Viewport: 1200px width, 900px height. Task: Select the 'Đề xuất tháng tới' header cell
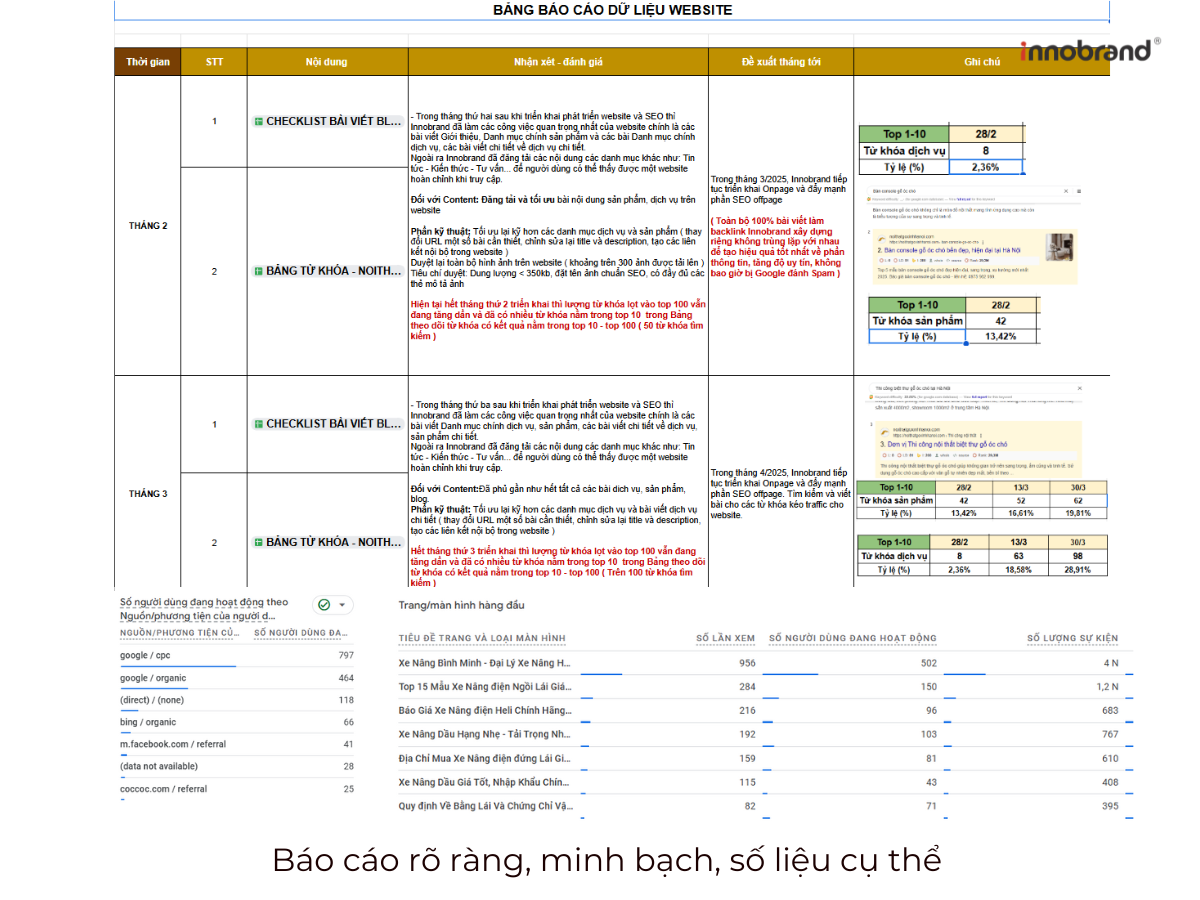(x=781, y=62)
